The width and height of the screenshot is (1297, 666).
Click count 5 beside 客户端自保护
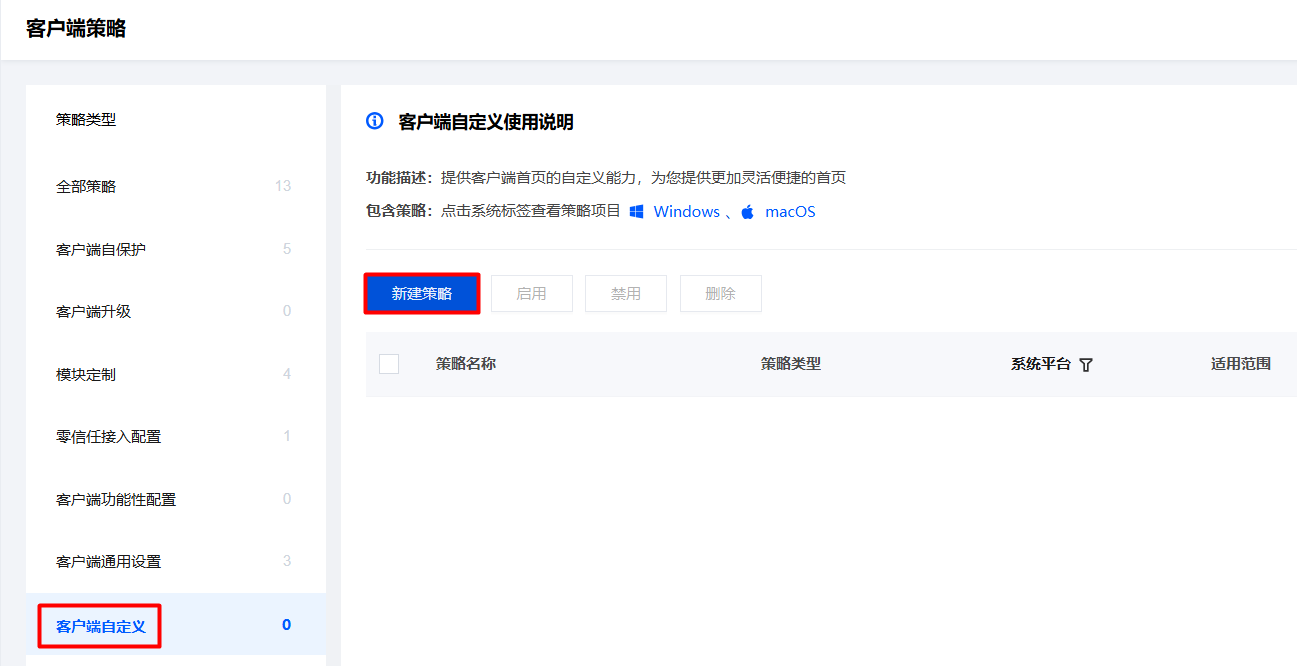[287, 249]
